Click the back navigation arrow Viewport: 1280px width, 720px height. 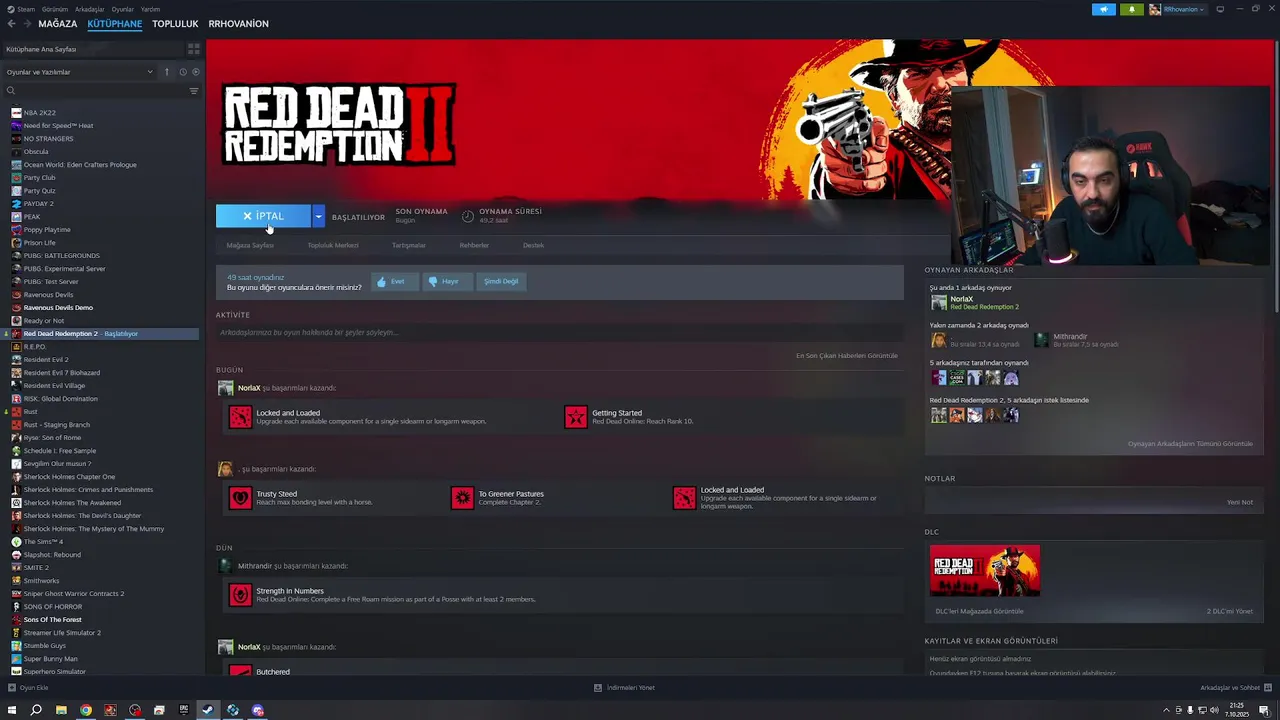[12, 24]
